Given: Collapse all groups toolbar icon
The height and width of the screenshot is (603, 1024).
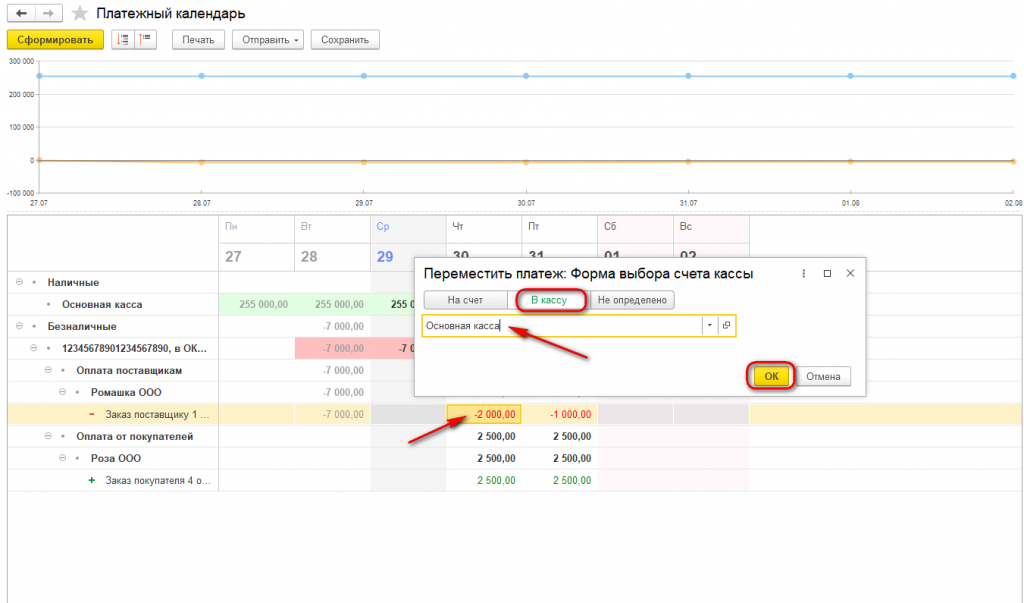Looking at the screenshot, I should click(146, 40).
